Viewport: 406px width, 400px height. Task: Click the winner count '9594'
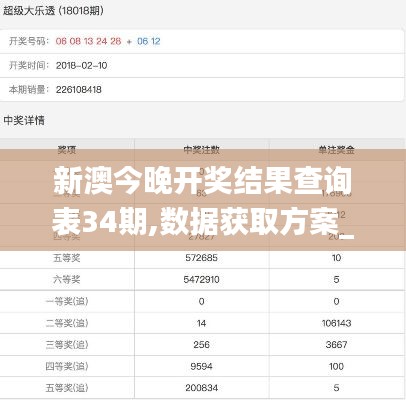202,366
